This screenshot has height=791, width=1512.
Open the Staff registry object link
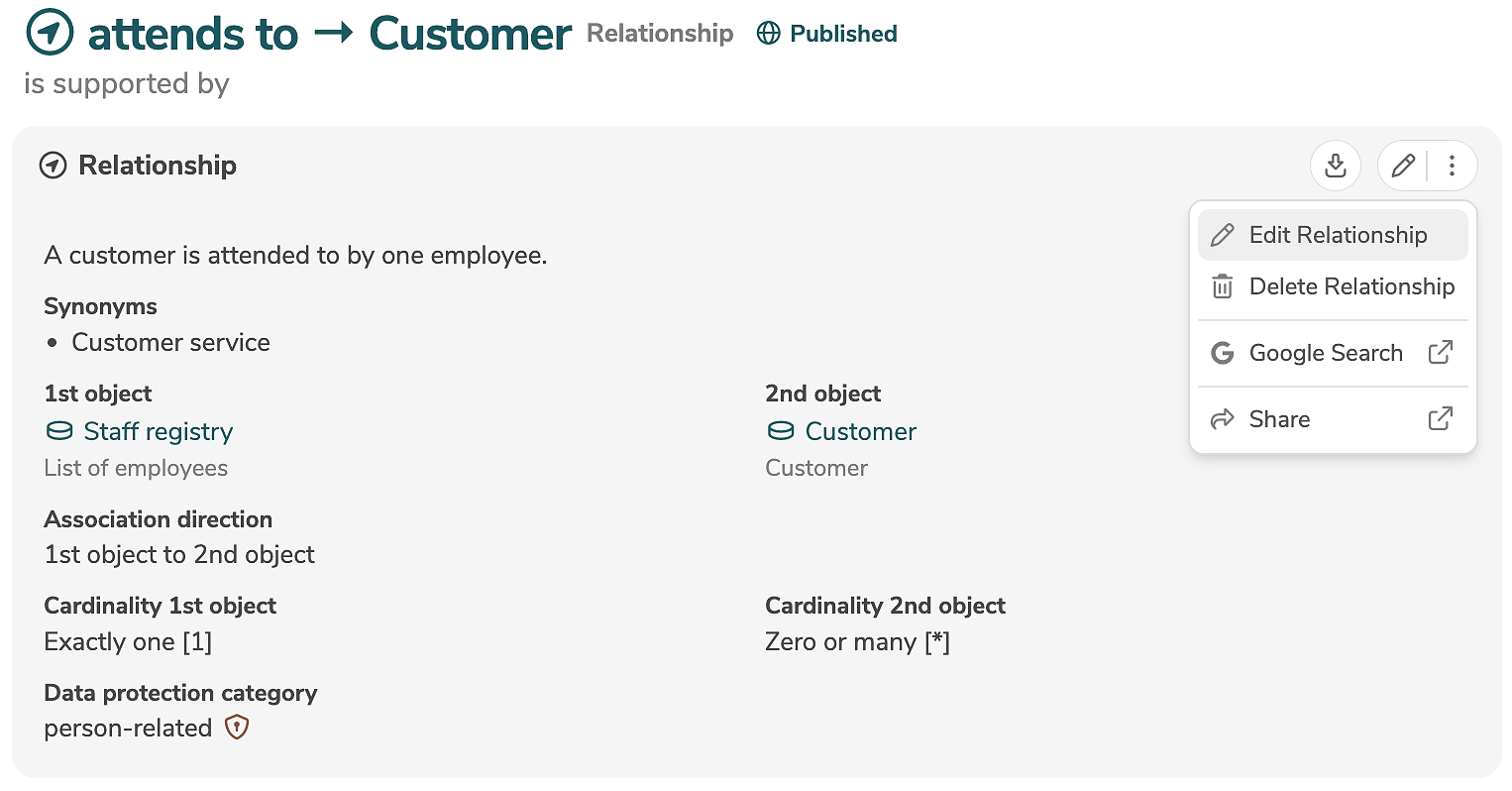tap(158, 431)
